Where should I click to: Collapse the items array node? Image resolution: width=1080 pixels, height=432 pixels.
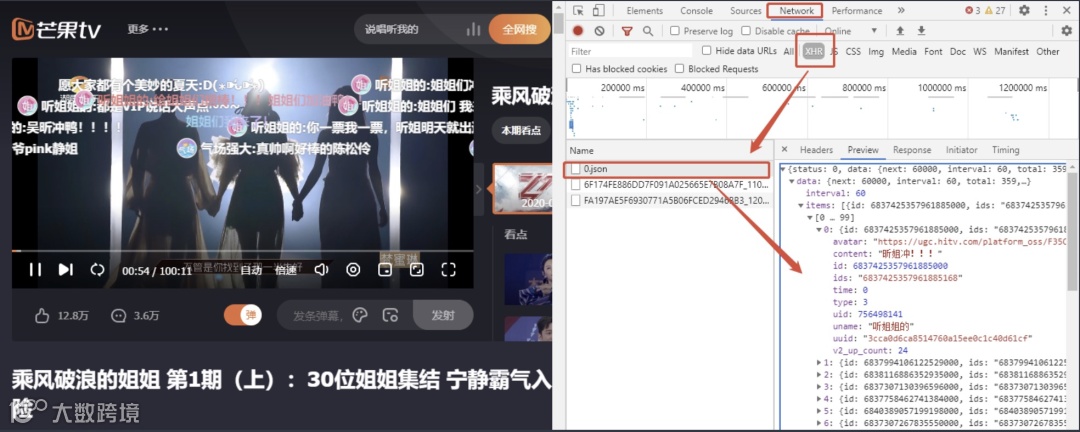coord(800,205)
